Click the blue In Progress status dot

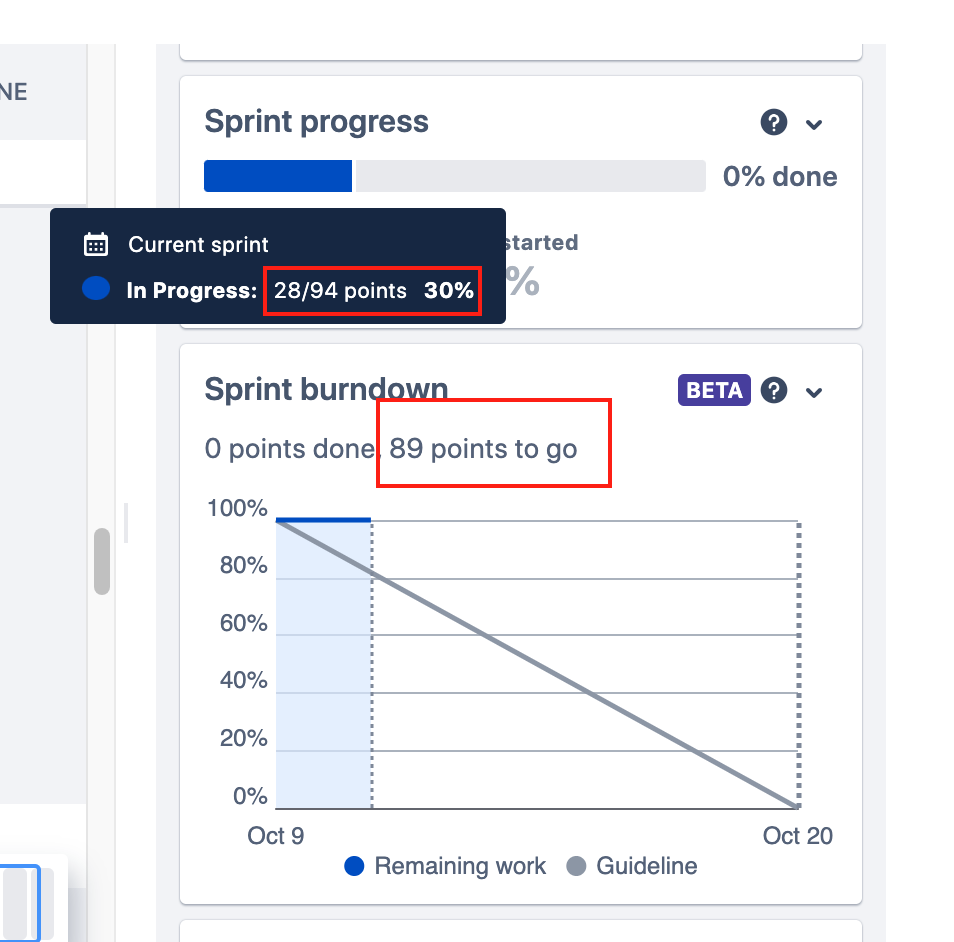click(95, 288)
